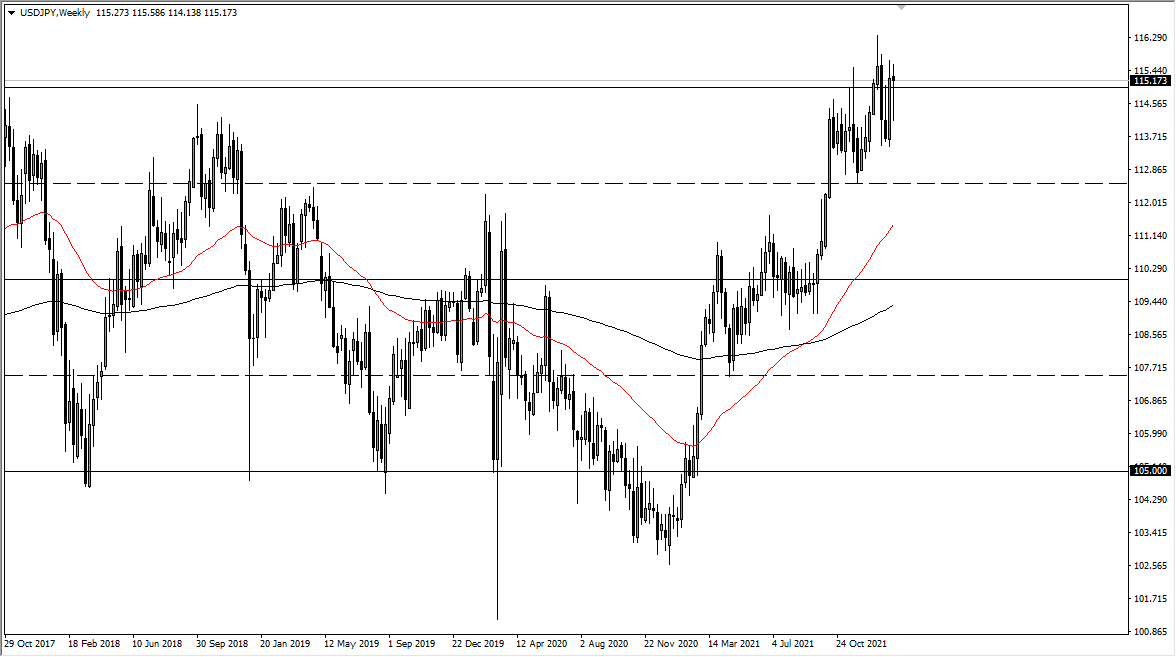Viewport: 1176px width, 657px height.
Task: Click the 103.415 price scale label
Action: click(x=1150, y=532)
